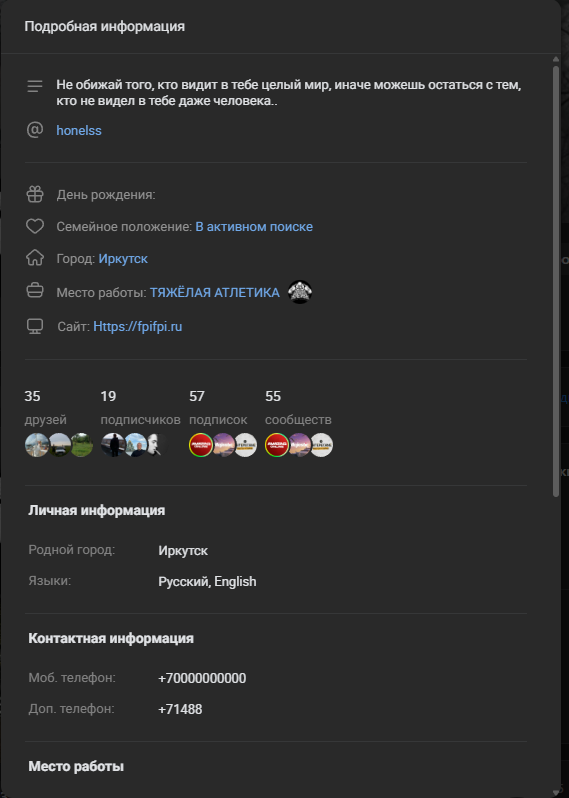Click the heart relationship status icon

[35, 226]
